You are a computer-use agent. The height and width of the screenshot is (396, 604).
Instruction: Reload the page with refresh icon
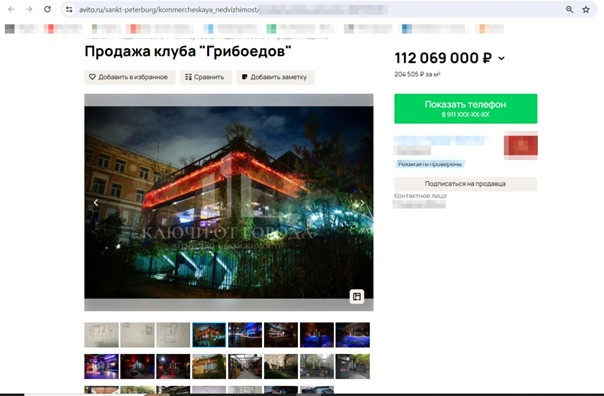click(x=47, y=9)
